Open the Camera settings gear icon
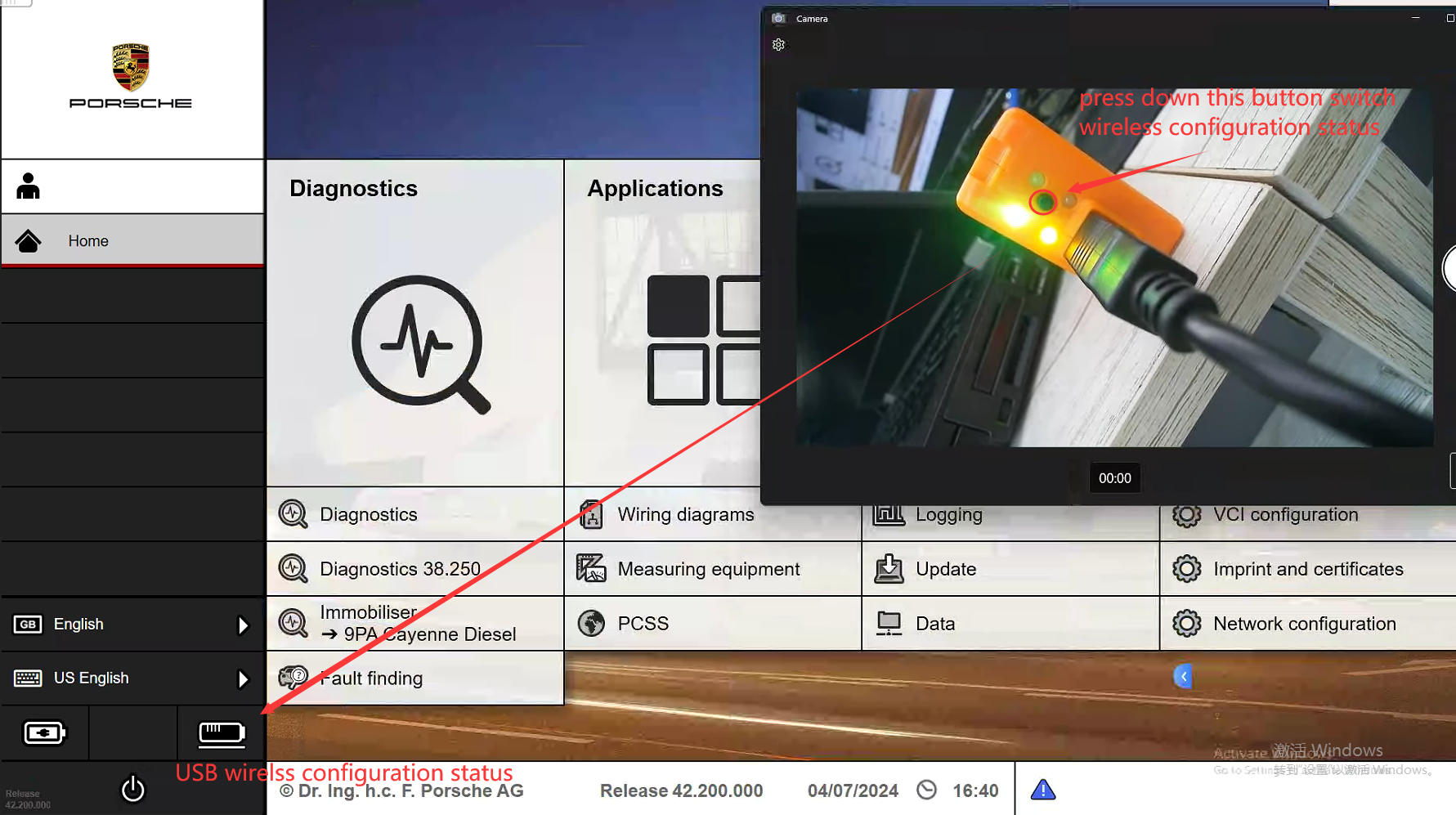This screenshot has width=1456, height=815. [x=778, y=45]
